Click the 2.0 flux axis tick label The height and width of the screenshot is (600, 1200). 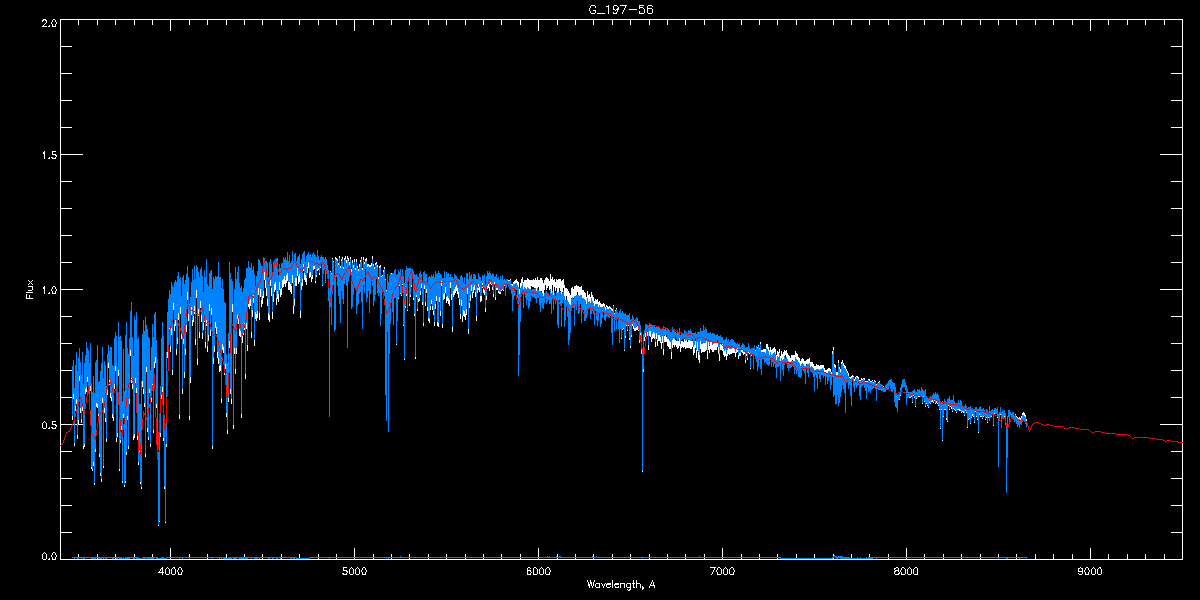coord(47,22)
